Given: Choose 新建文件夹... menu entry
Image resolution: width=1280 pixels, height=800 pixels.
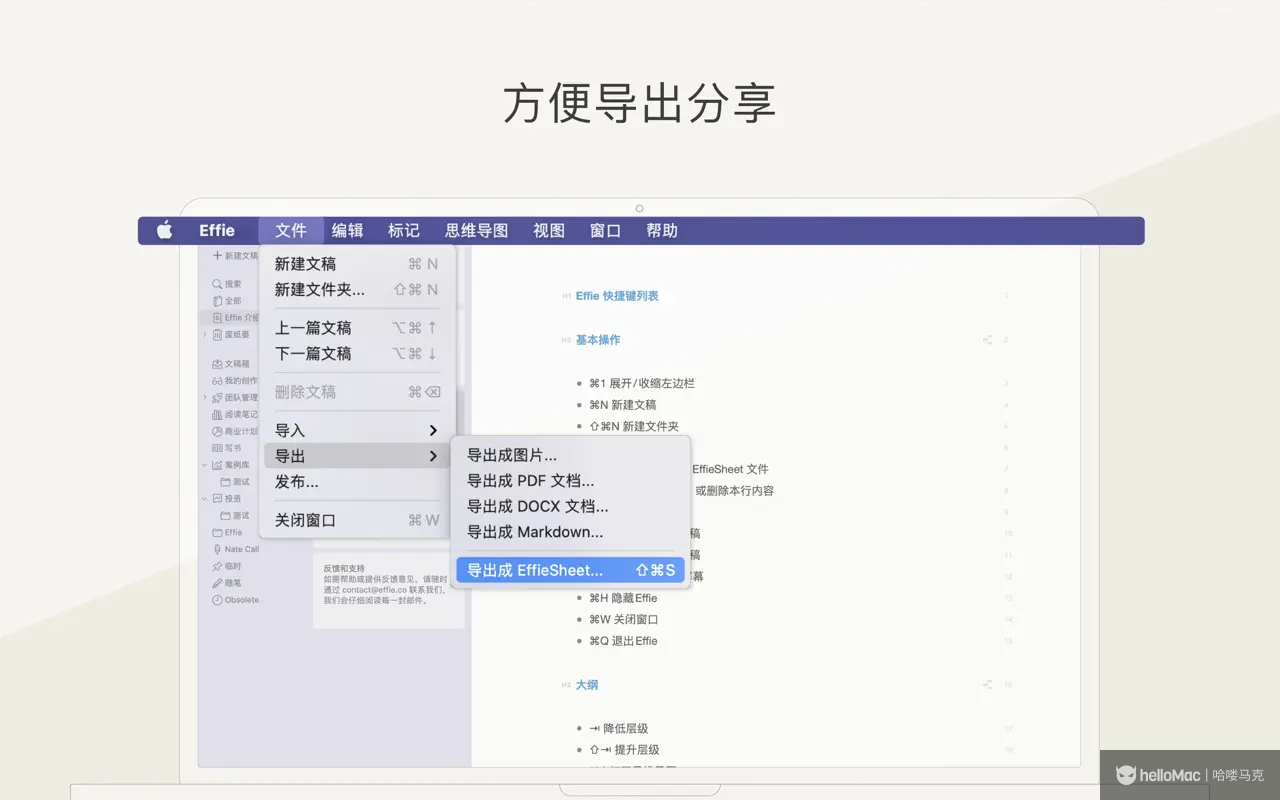Looking at the screenshot, I should 357,290.
